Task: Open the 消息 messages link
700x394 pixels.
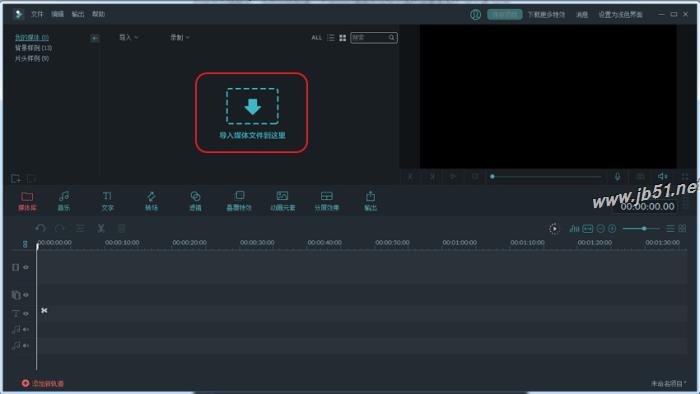Action: click(582, 15)
